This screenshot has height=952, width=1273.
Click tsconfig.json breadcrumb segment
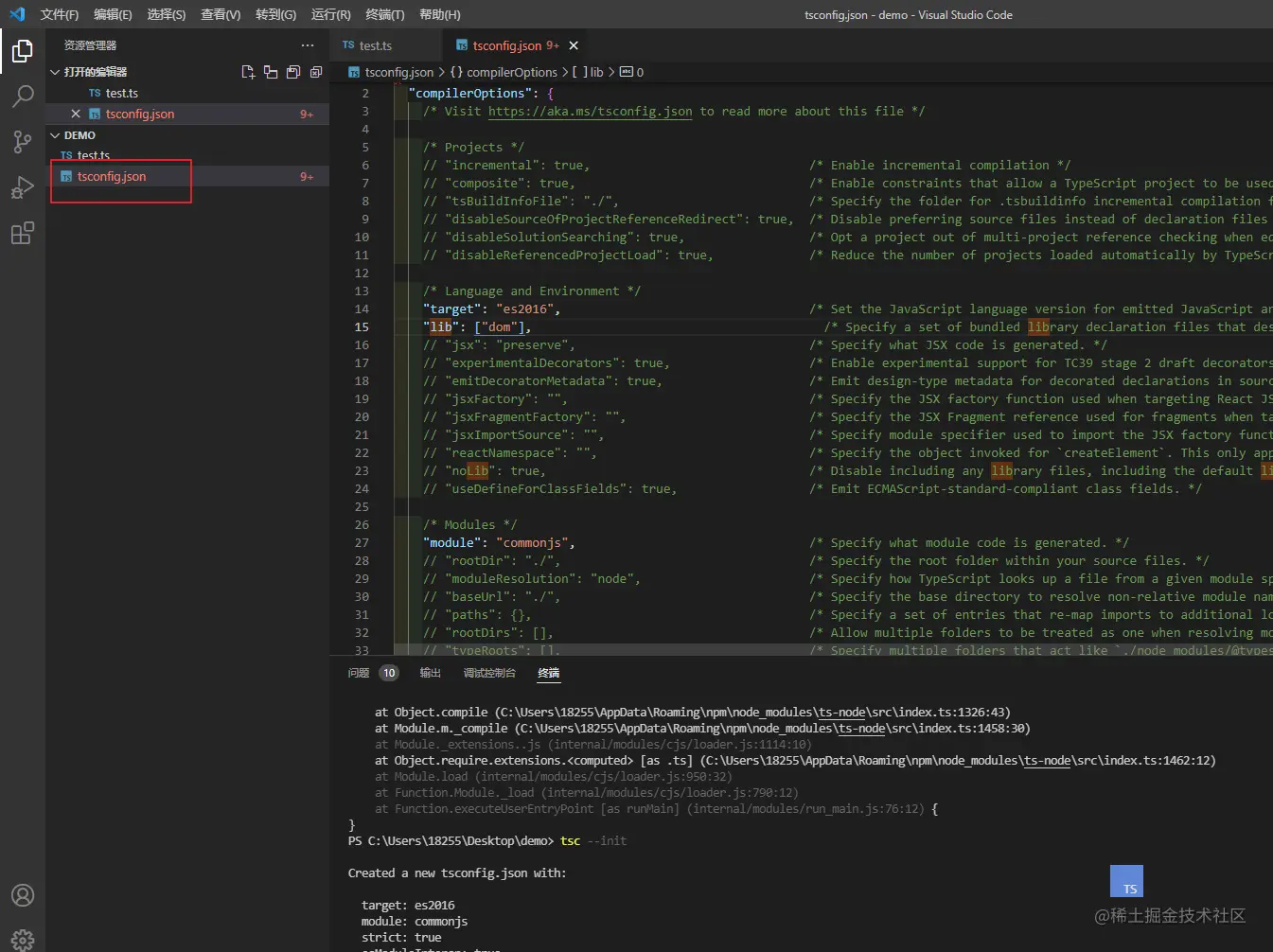pyautogui.click(x=391, y=72)
